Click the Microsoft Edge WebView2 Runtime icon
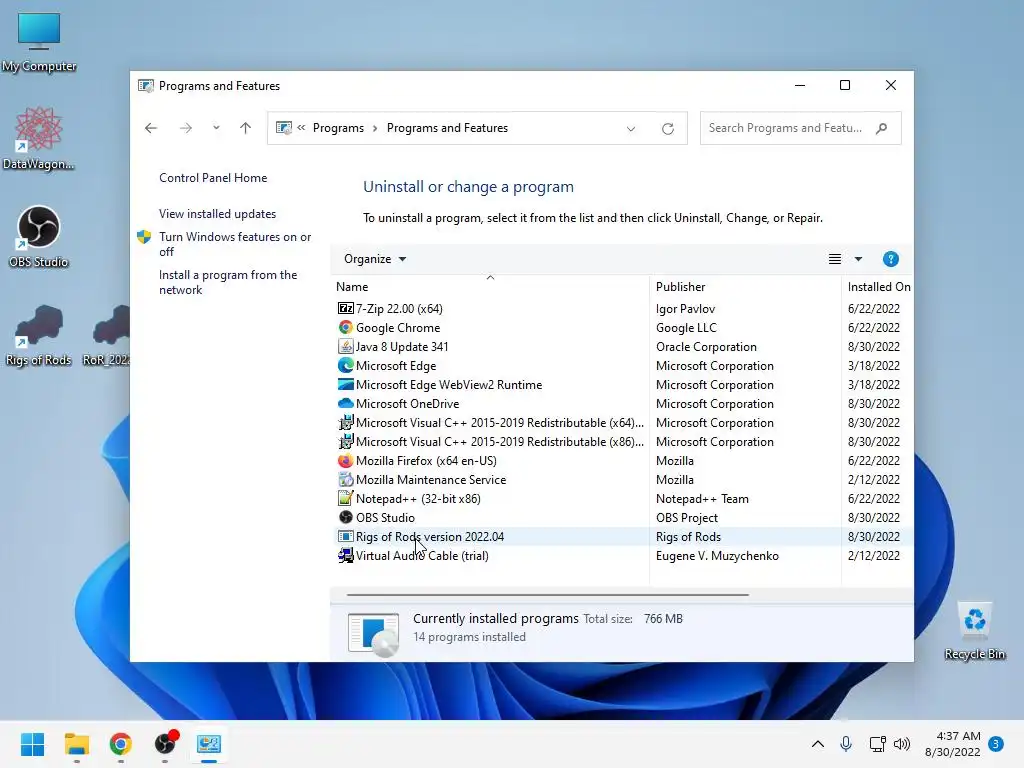The width and height of the screenshot is (1024, 768). [345, 384]
